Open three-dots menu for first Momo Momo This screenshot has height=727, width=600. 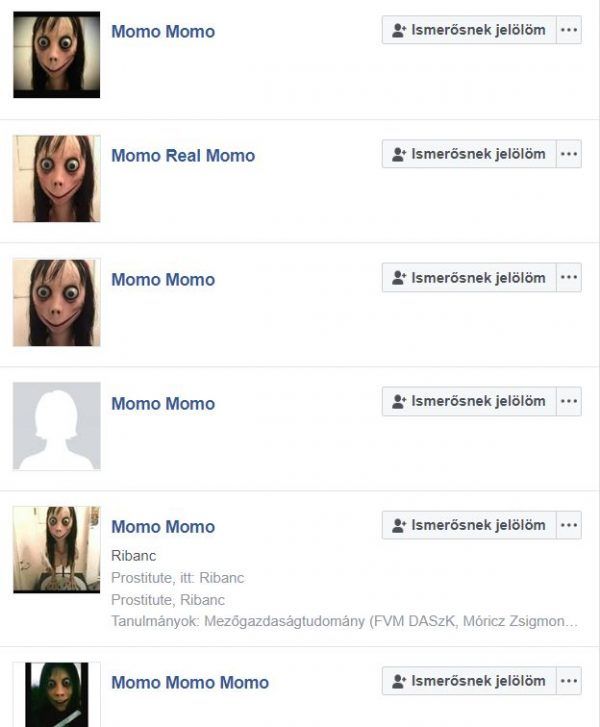[569, 30]
